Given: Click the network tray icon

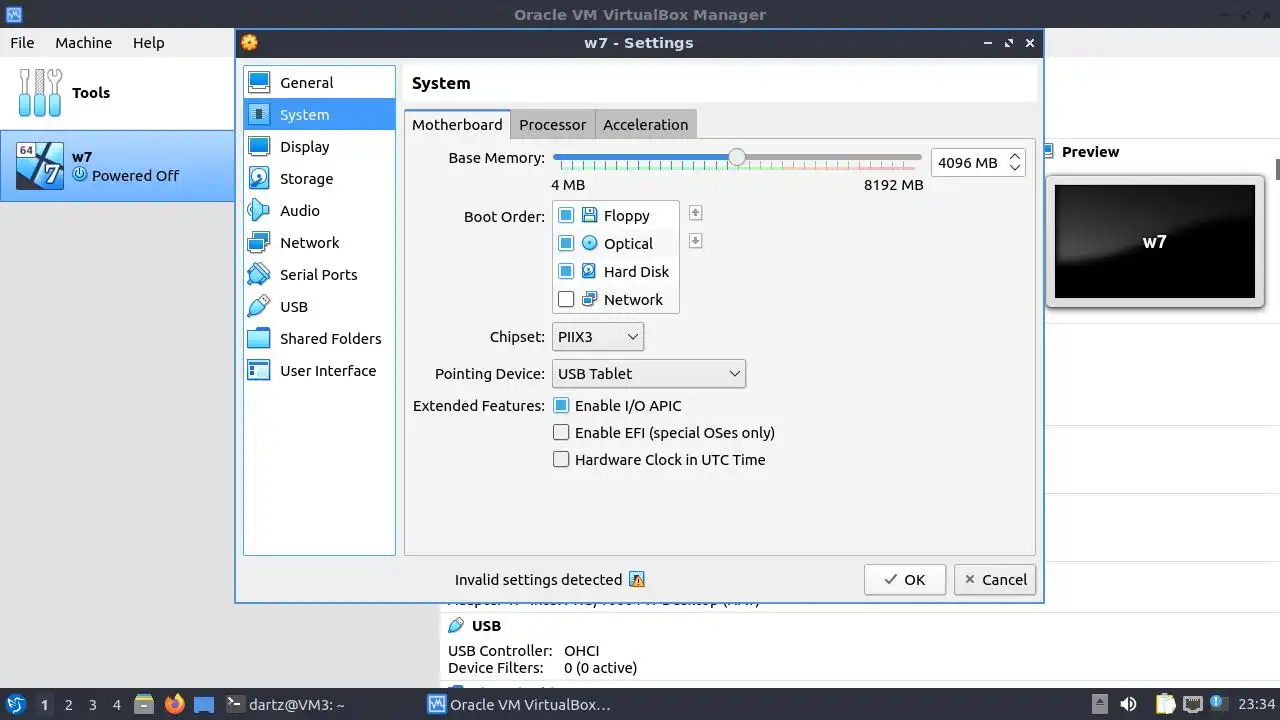Looking at the screenshot, I should (1192, 704).
